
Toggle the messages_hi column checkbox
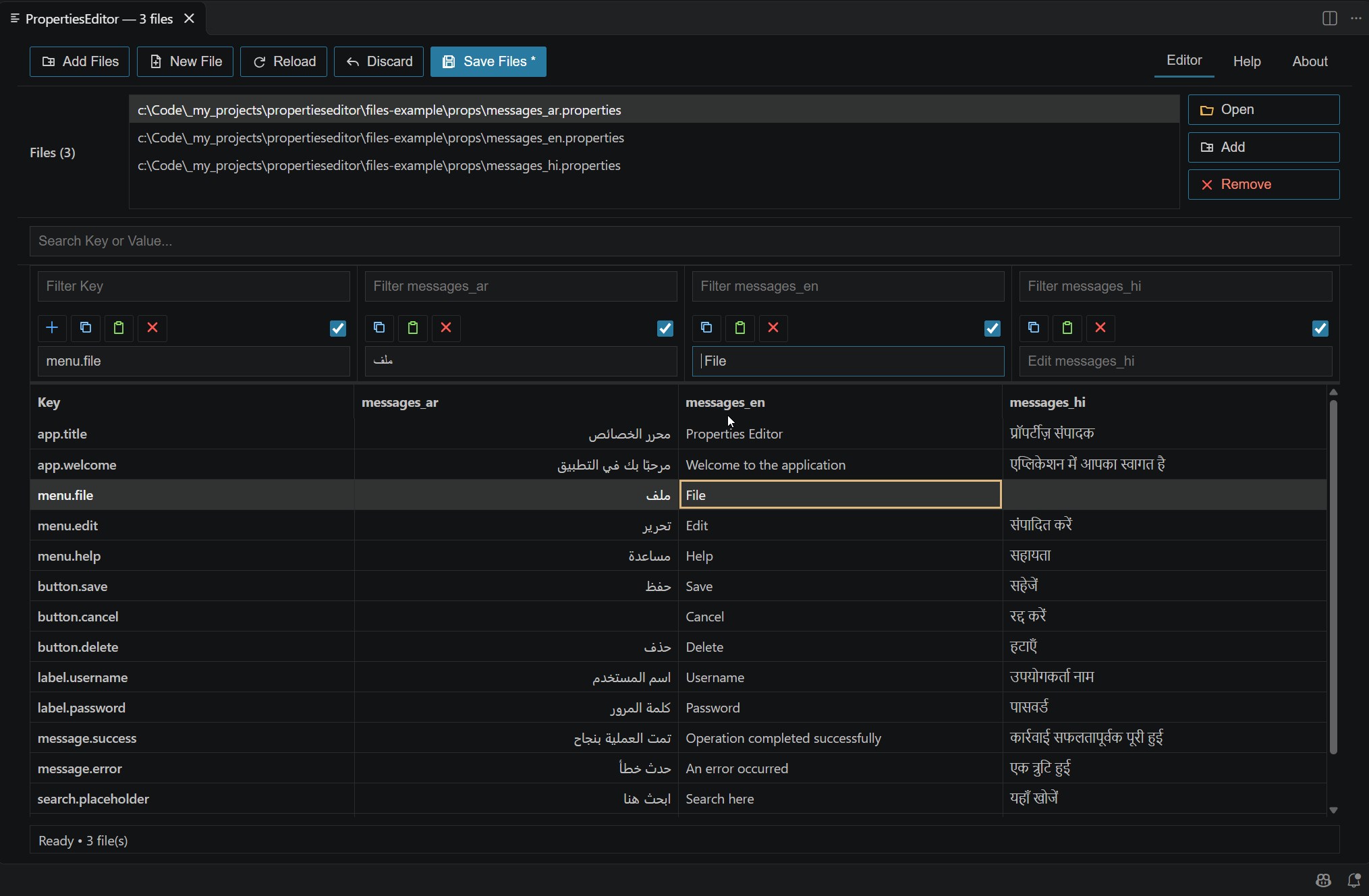point(1320,329)
